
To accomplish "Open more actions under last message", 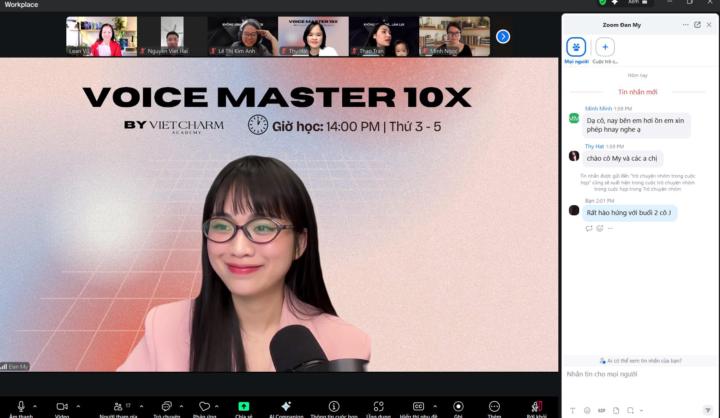I will [610, 228].
